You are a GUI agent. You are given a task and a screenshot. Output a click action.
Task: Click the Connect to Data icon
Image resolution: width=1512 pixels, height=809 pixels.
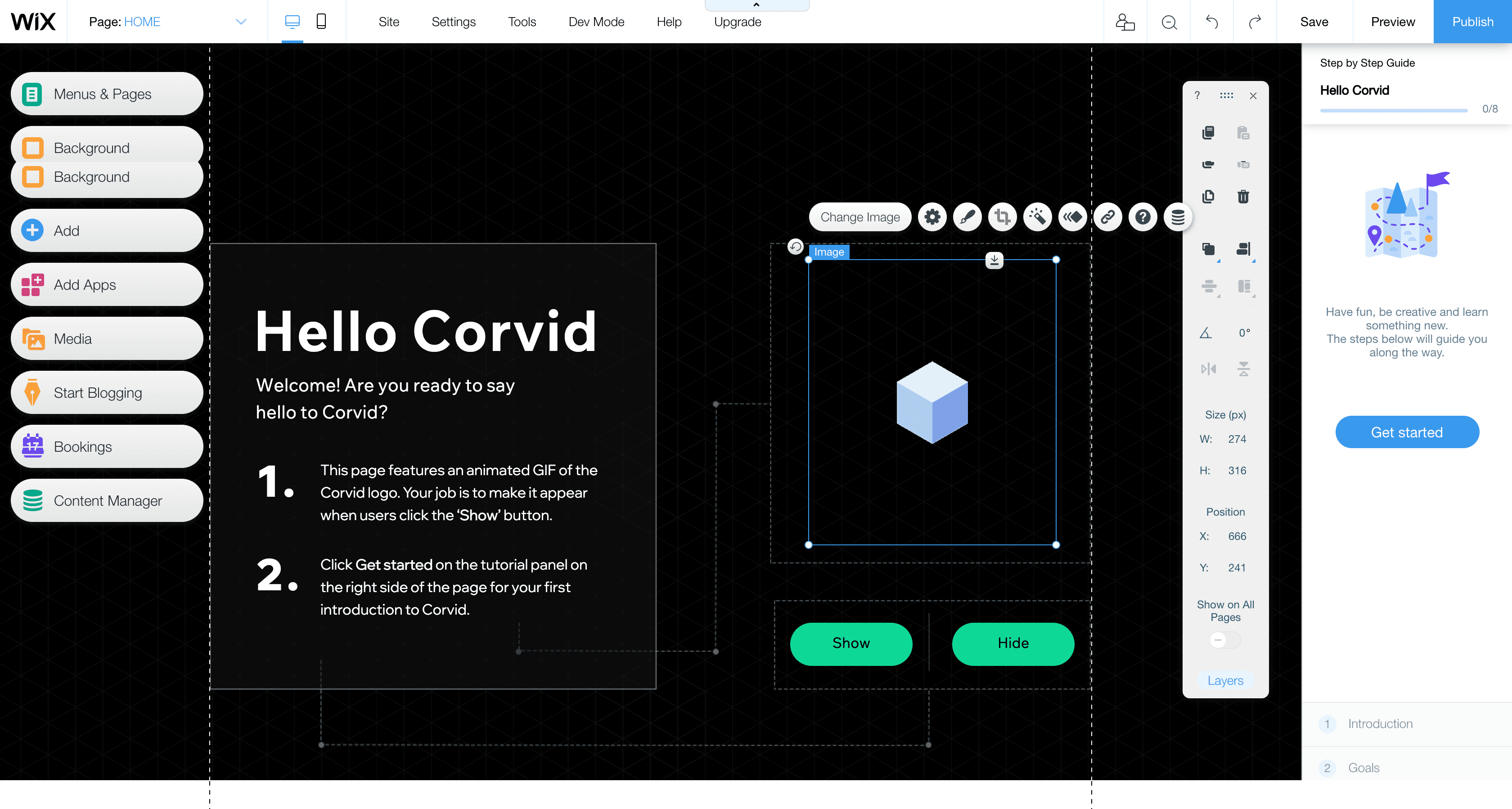(x=1178, y=217)
